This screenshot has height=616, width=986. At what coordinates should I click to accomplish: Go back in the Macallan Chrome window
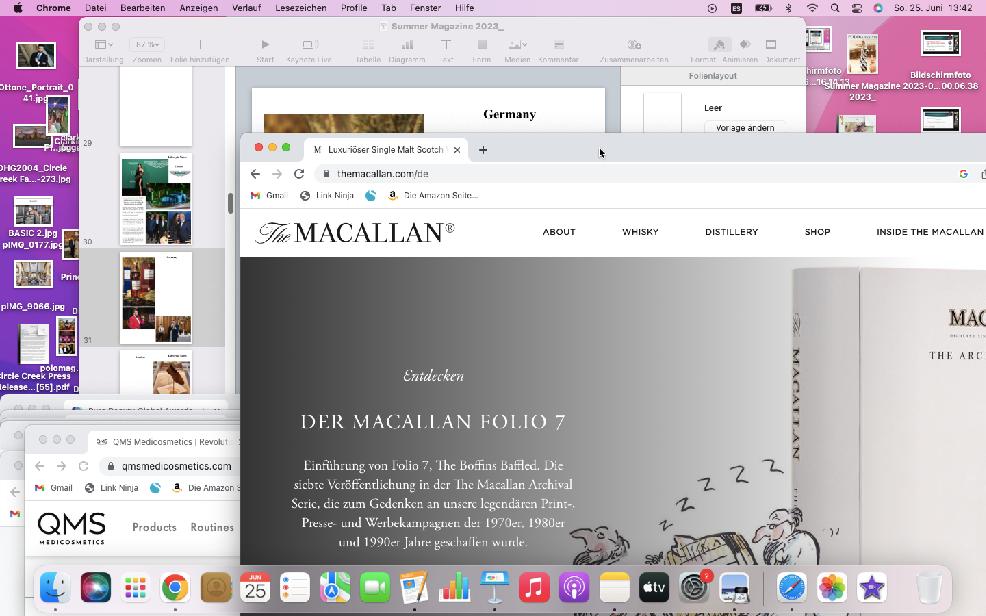click(x=255, y=173)
